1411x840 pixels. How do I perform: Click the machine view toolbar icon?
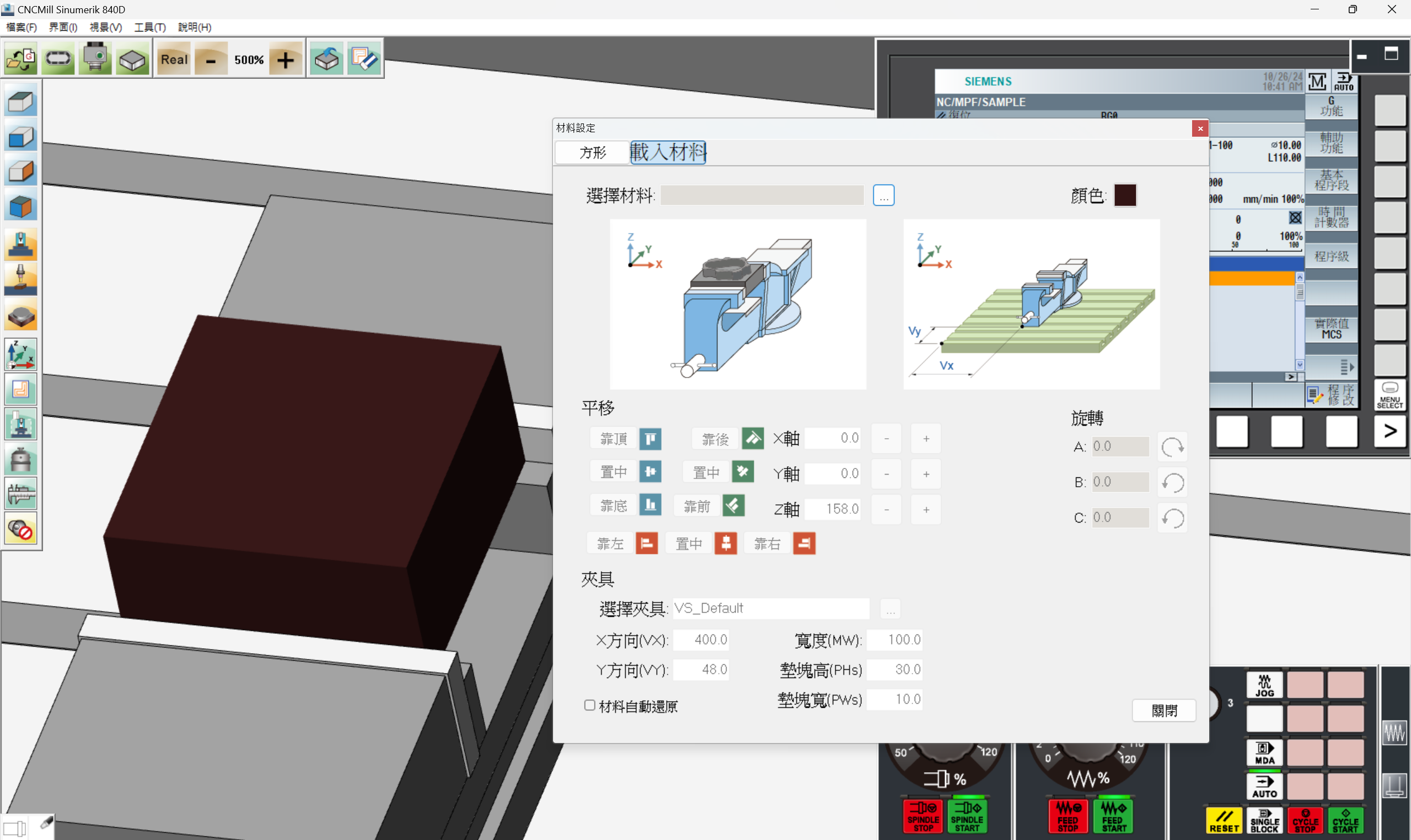pos(95,59)
